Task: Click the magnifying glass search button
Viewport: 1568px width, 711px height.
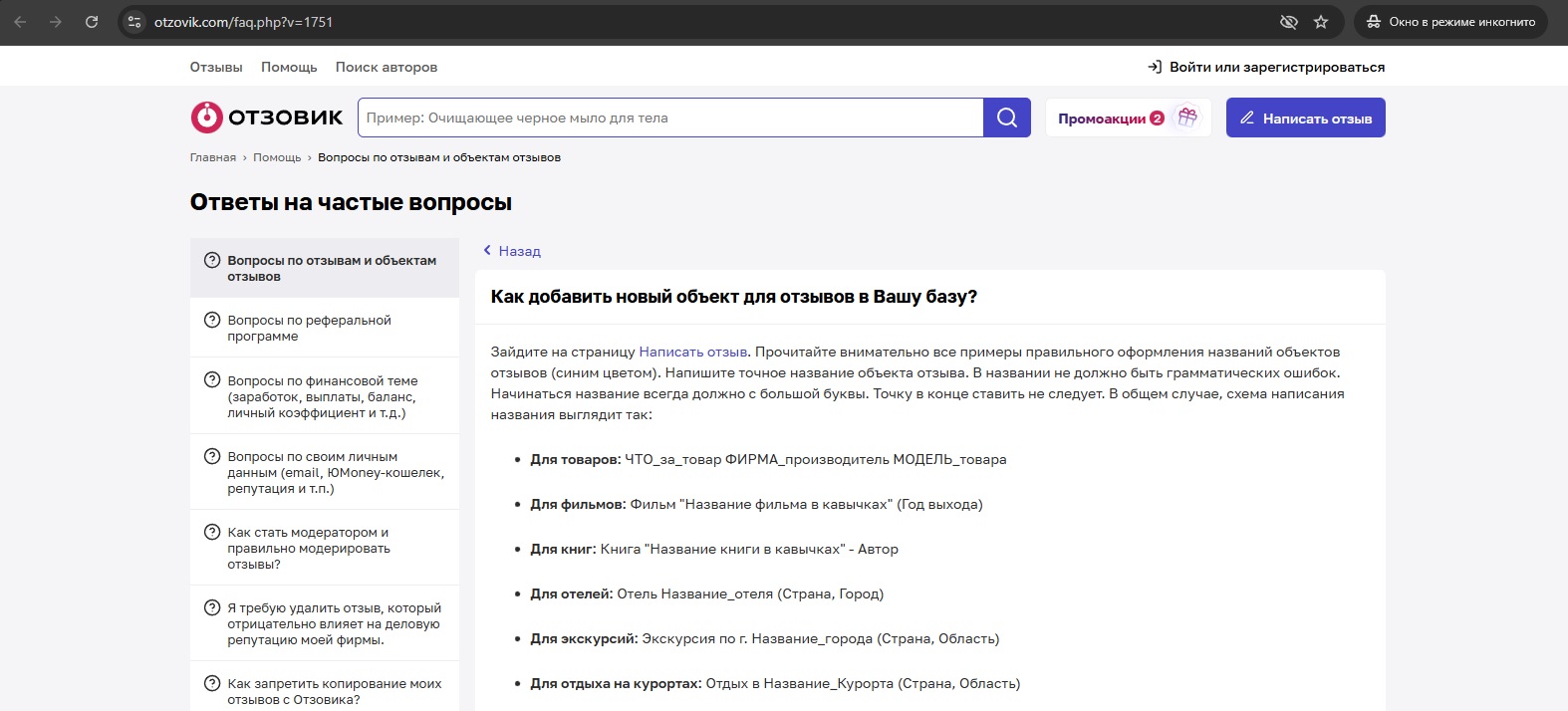Action: tap(1006, 118)
